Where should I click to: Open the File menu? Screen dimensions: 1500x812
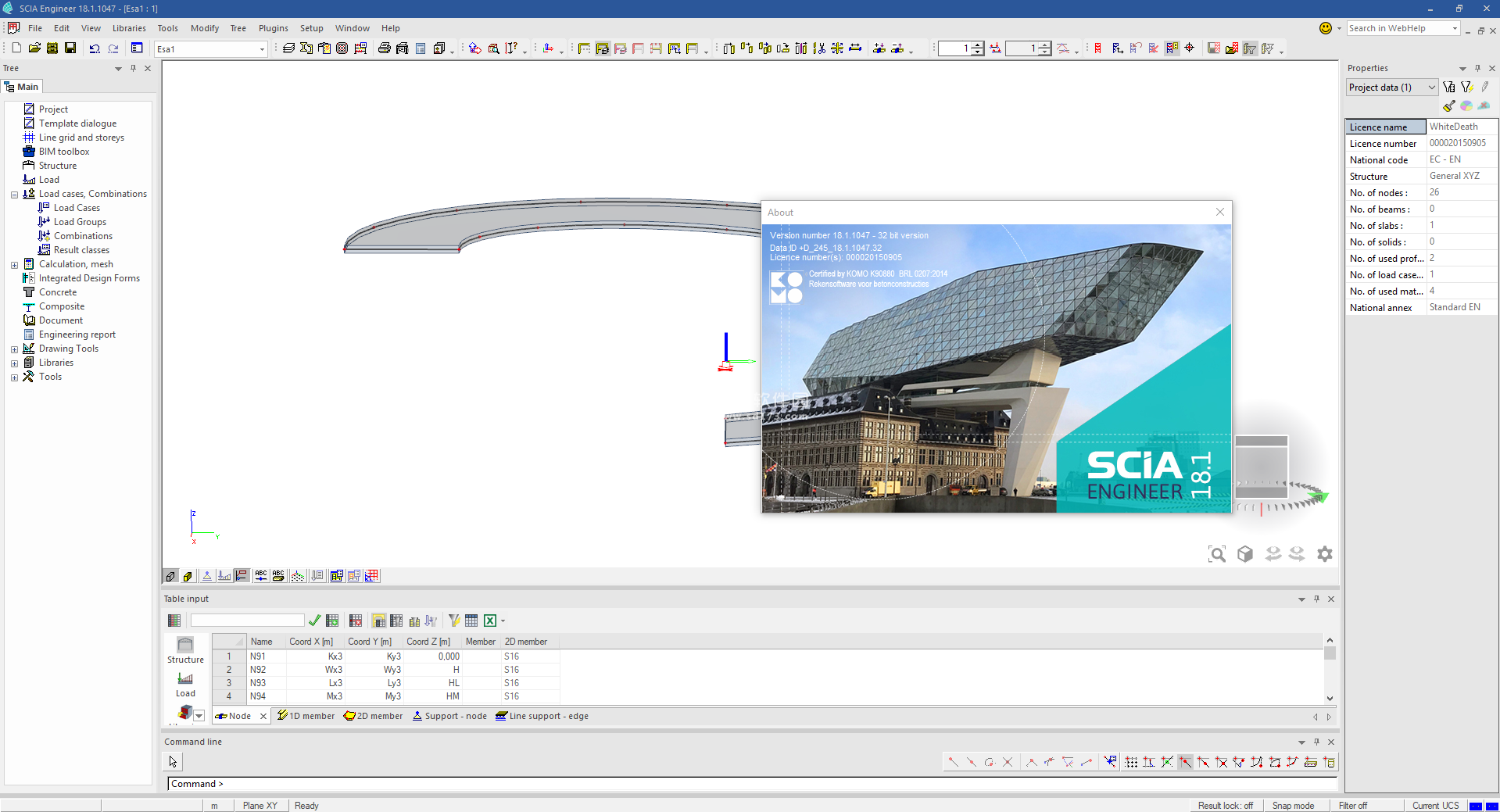pos(35,28)
